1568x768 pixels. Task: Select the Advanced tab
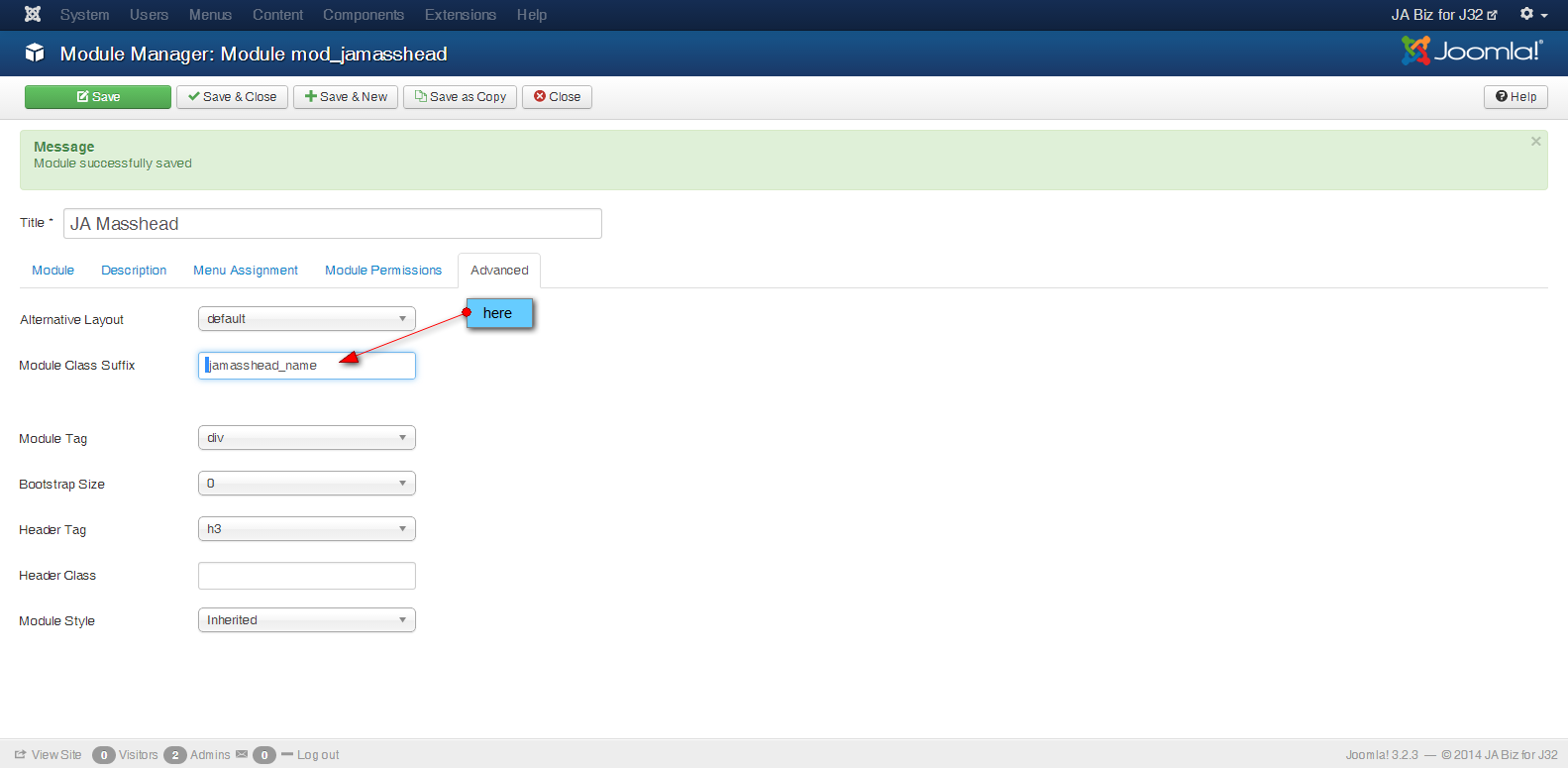499,271
